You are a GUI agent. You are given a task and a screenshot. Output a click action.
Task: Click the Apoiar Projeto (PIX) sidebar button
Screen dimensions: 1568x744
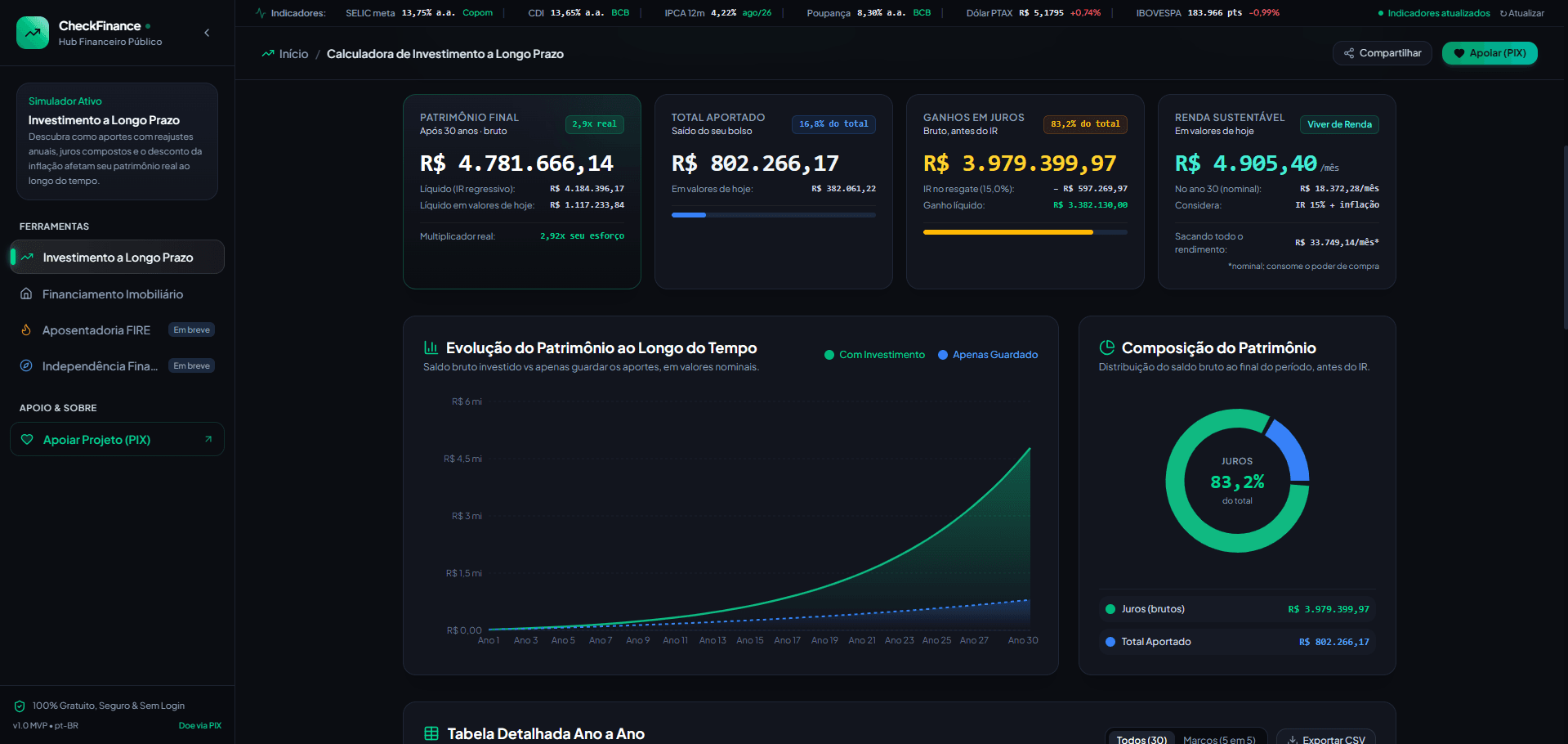[117, 439]
